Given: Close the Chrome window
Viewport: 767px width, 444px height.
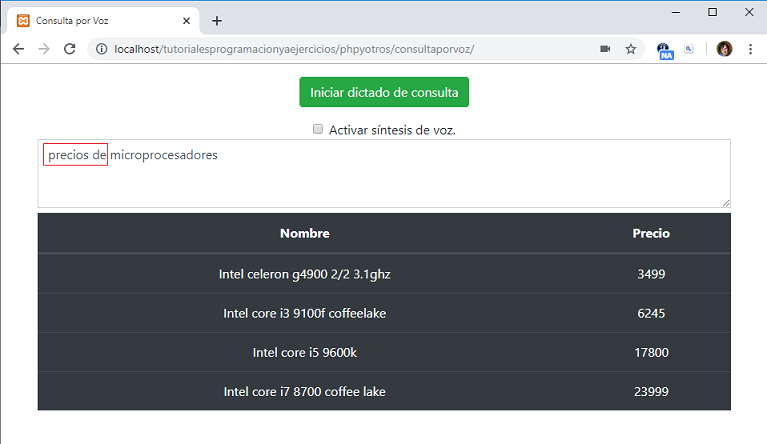Looking at the screenshot, I should pyautogui.click(x=749, y=12).
